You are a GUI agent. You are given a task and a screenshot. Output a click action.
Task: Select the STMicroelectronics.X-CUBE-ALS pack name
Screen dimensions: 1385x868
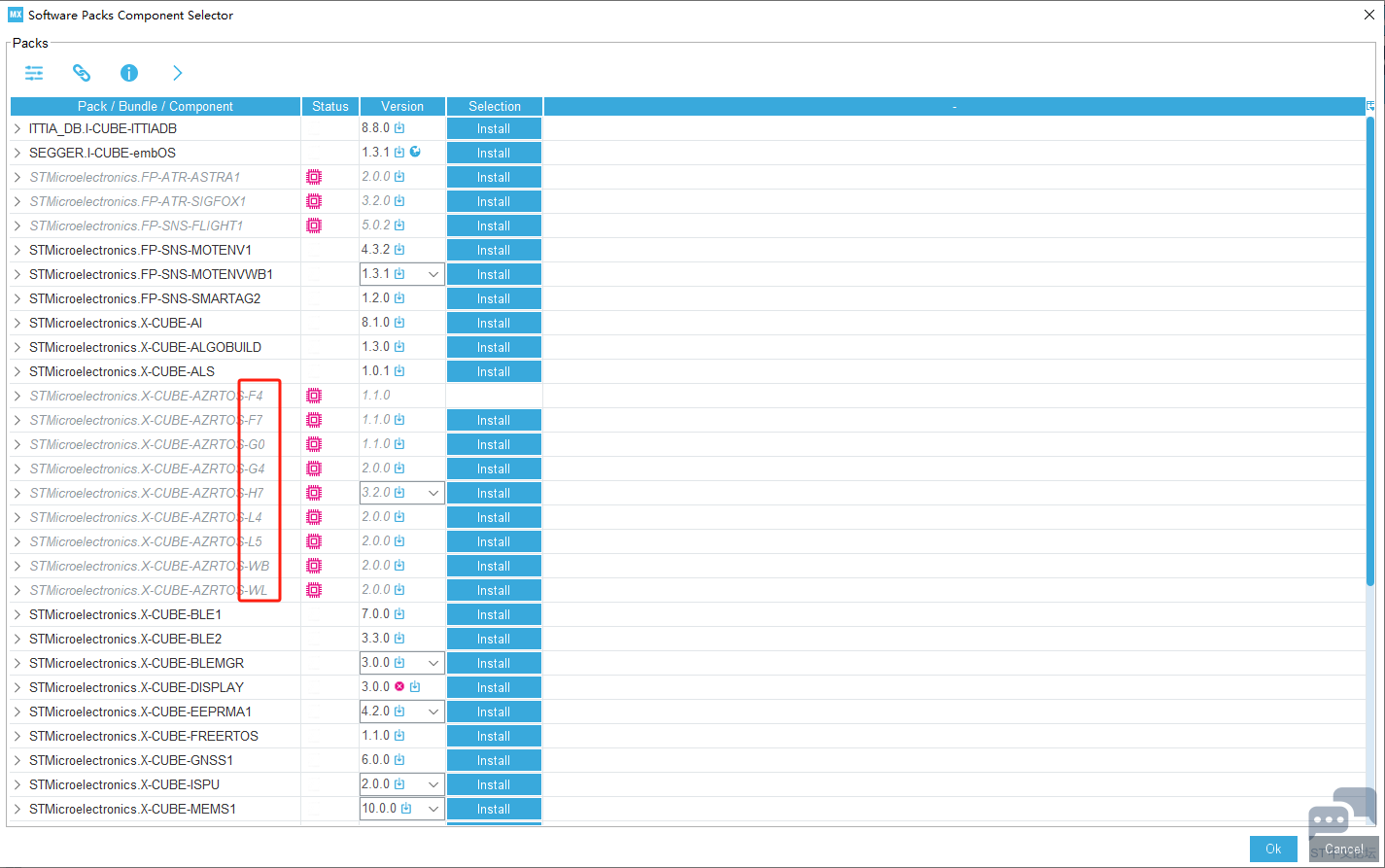click(121, 371)
